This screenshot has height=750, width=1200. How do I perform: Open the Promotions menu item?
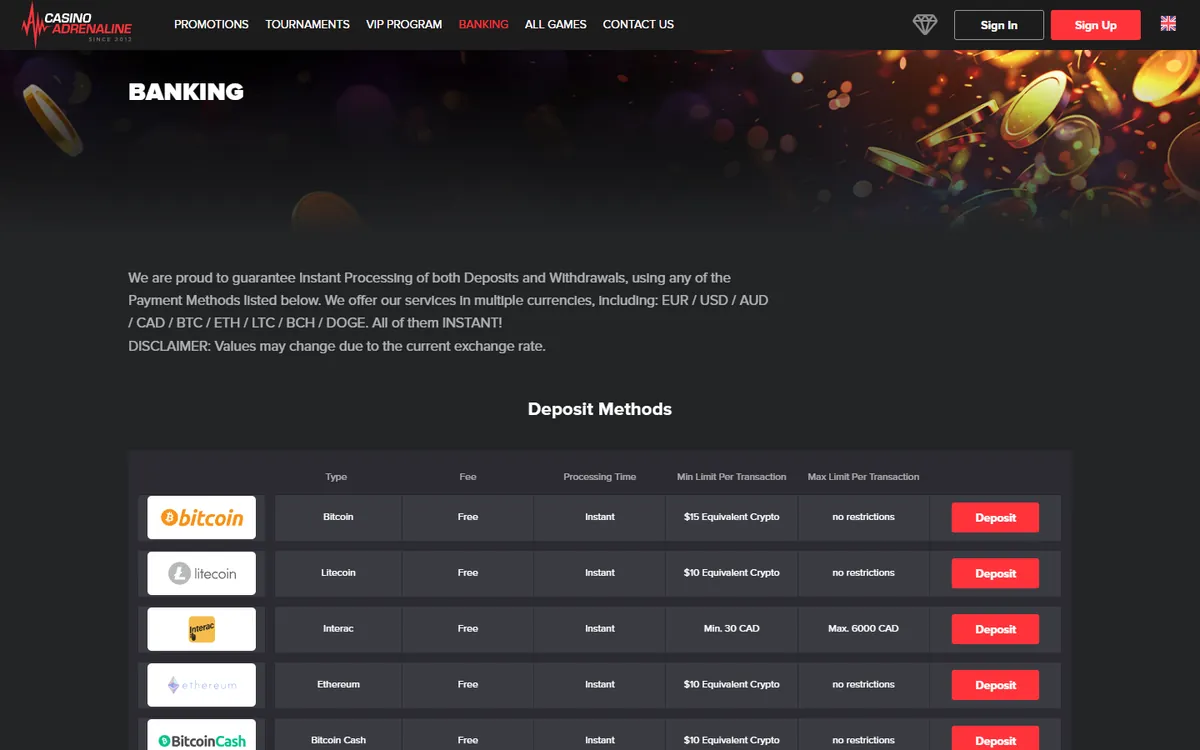[x=211, y=24]
